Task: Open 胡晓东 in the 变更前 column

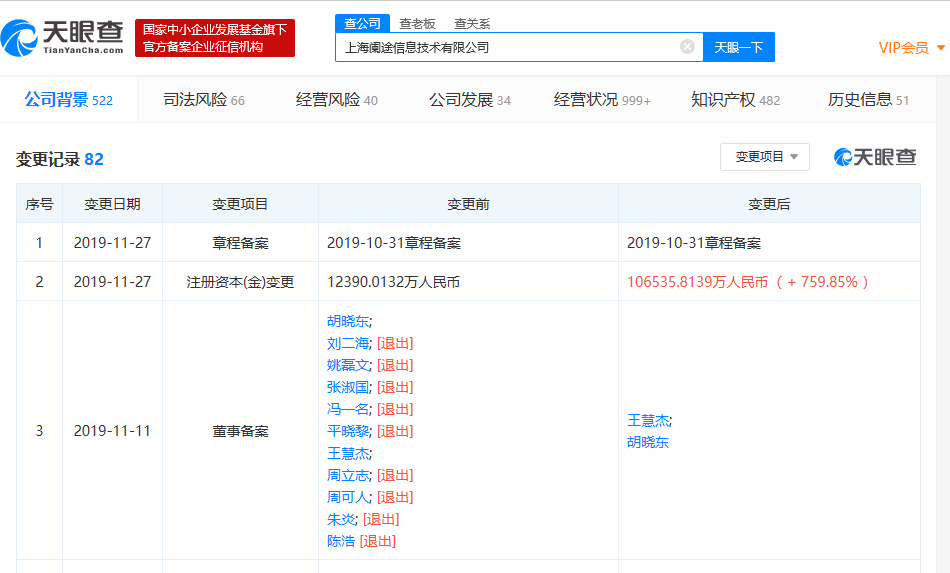Action: coord(348,321)
